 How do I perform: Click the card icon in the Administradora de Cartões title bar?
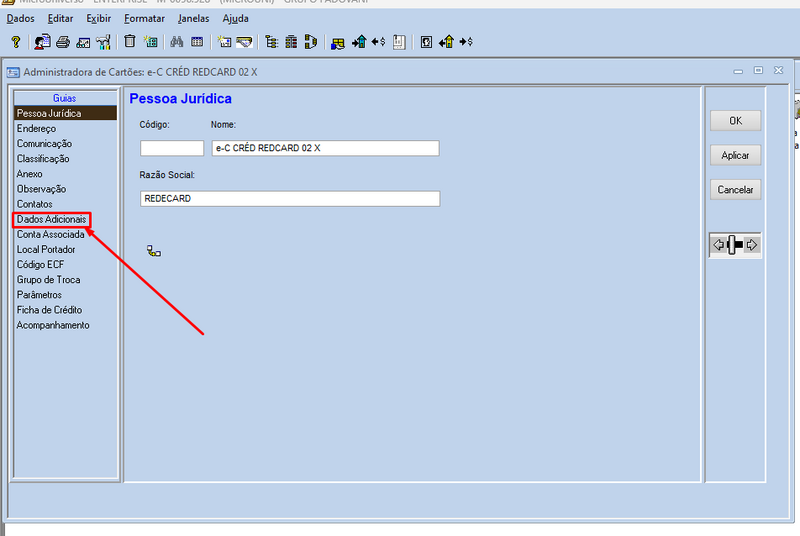[x=13, y=72]
